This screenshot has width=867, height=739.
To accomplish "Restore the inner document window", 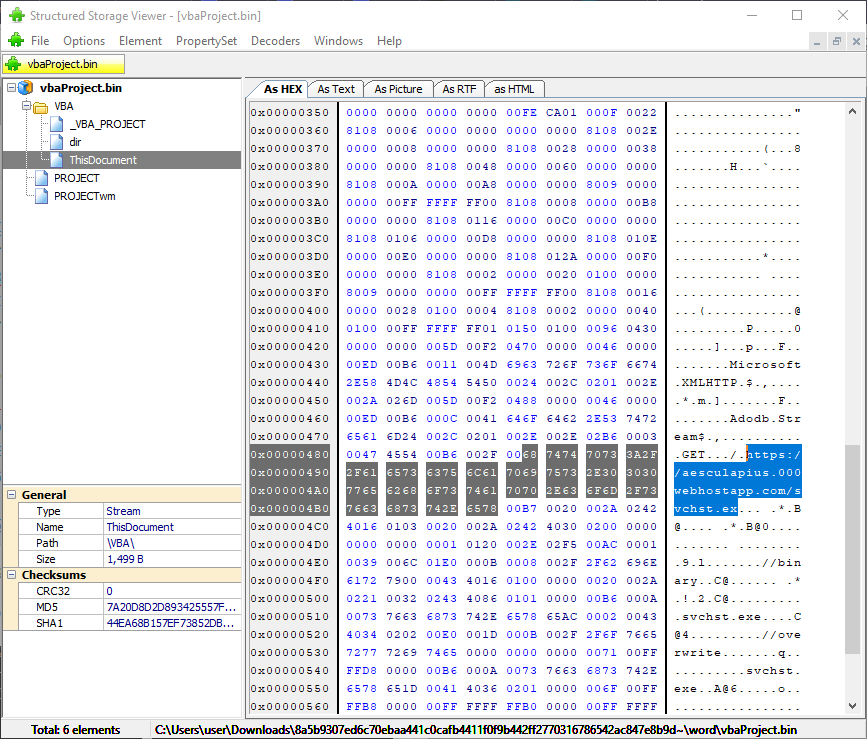I will [x=837, y=41].
